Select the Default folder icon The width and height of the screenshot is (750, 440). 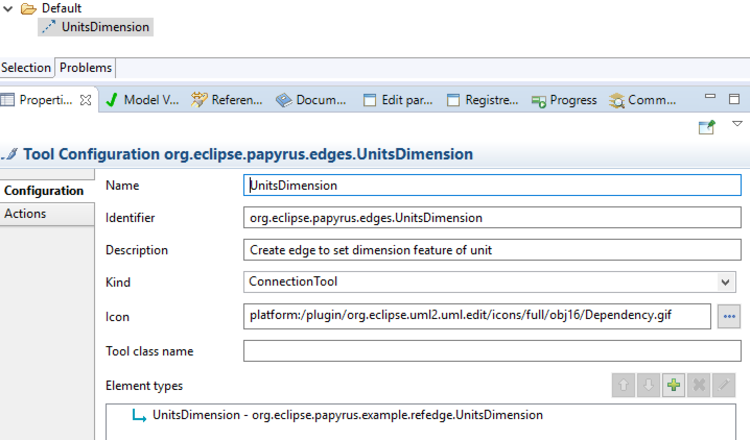click(x=29, y=9)
